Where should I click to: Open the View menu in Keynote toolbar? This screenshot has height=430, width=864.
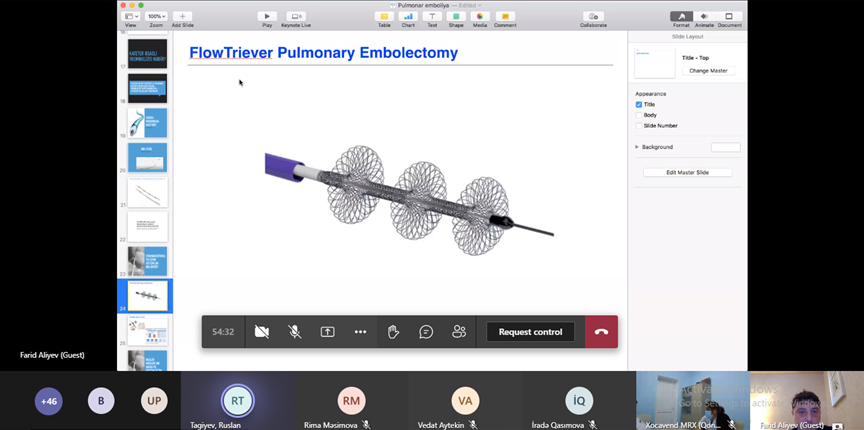tap(131, 17)
